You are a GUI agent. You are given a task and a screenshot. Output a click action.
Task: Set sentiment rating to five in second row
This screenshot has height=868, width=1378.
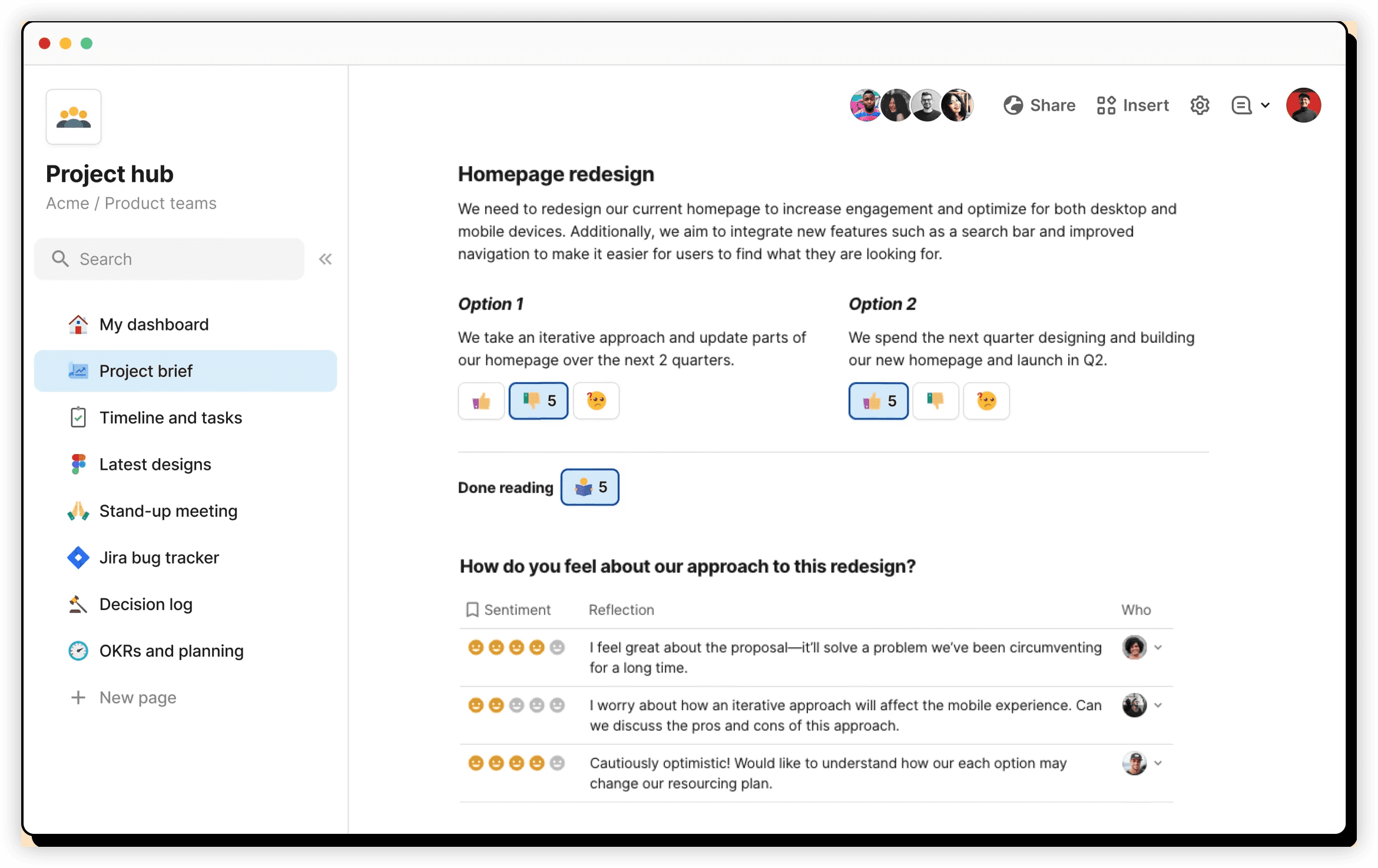click(557, 705)
